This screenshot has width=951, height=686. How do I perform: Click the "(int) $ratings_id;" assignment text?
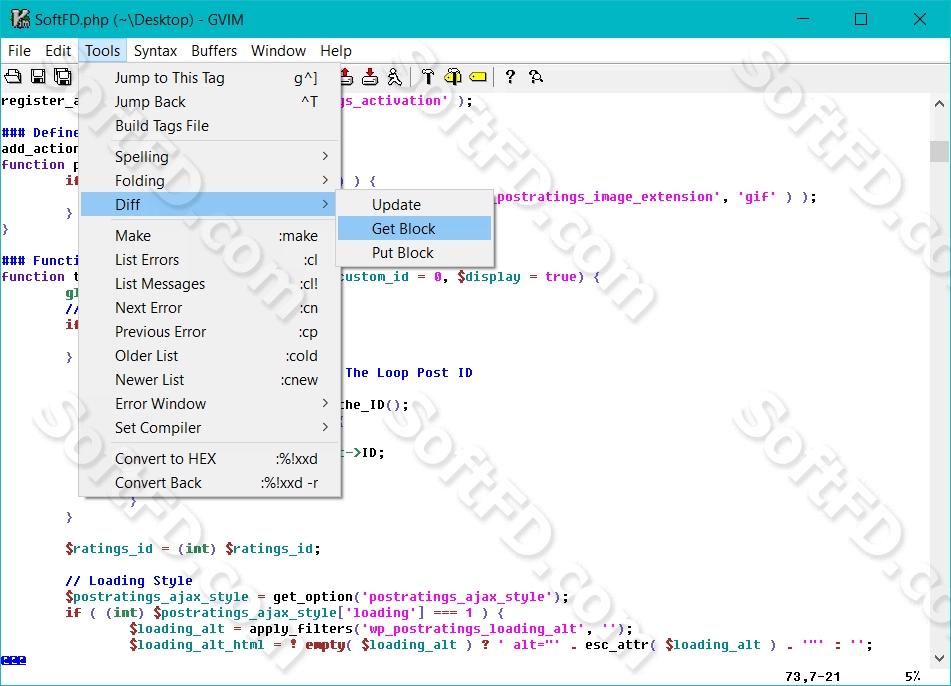coord(249,549)
